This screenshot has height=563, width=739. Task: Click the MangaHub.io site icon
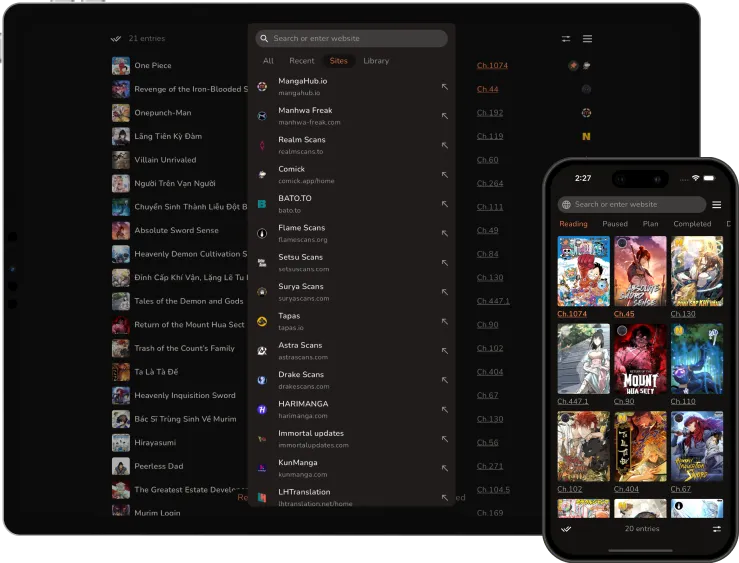(262, 86)
